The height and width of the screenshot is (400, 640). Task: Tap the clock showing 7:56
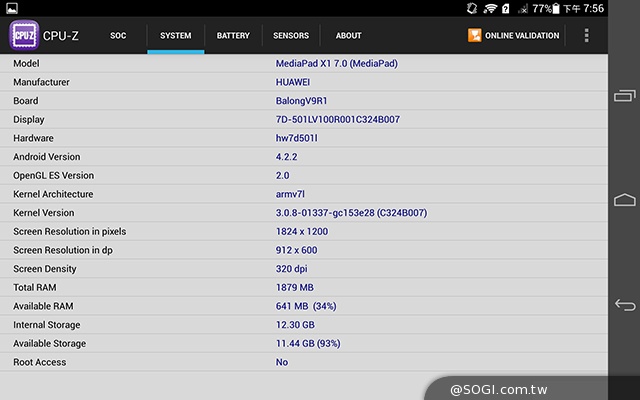(x=593, y=8)
